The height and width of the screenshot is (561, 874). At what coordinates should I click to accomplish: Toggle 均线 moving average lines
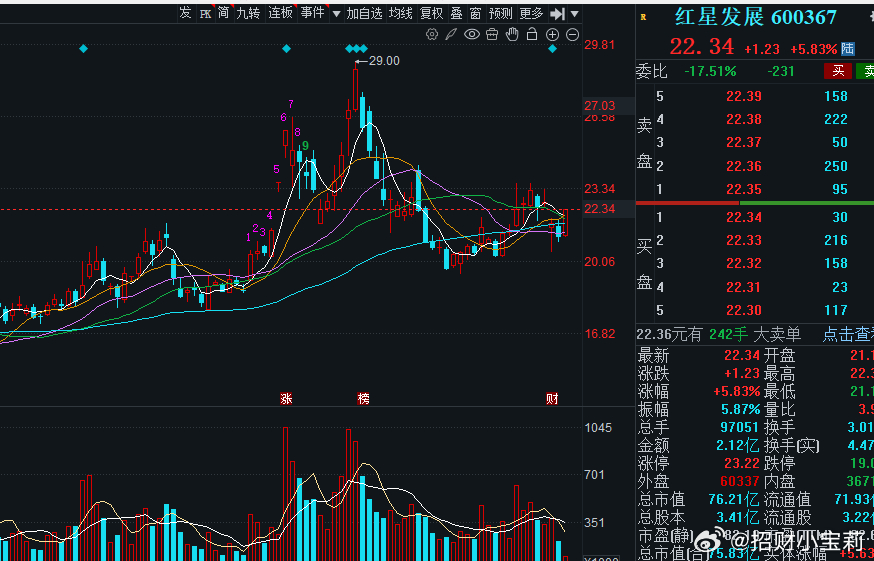tap(401, 13)
